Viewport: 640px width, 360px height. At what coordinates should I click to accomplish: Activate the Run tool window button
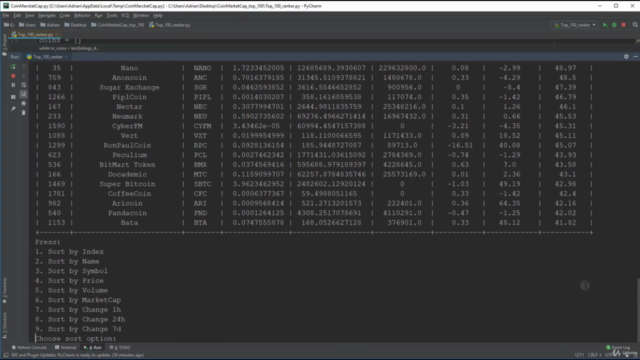93,348
